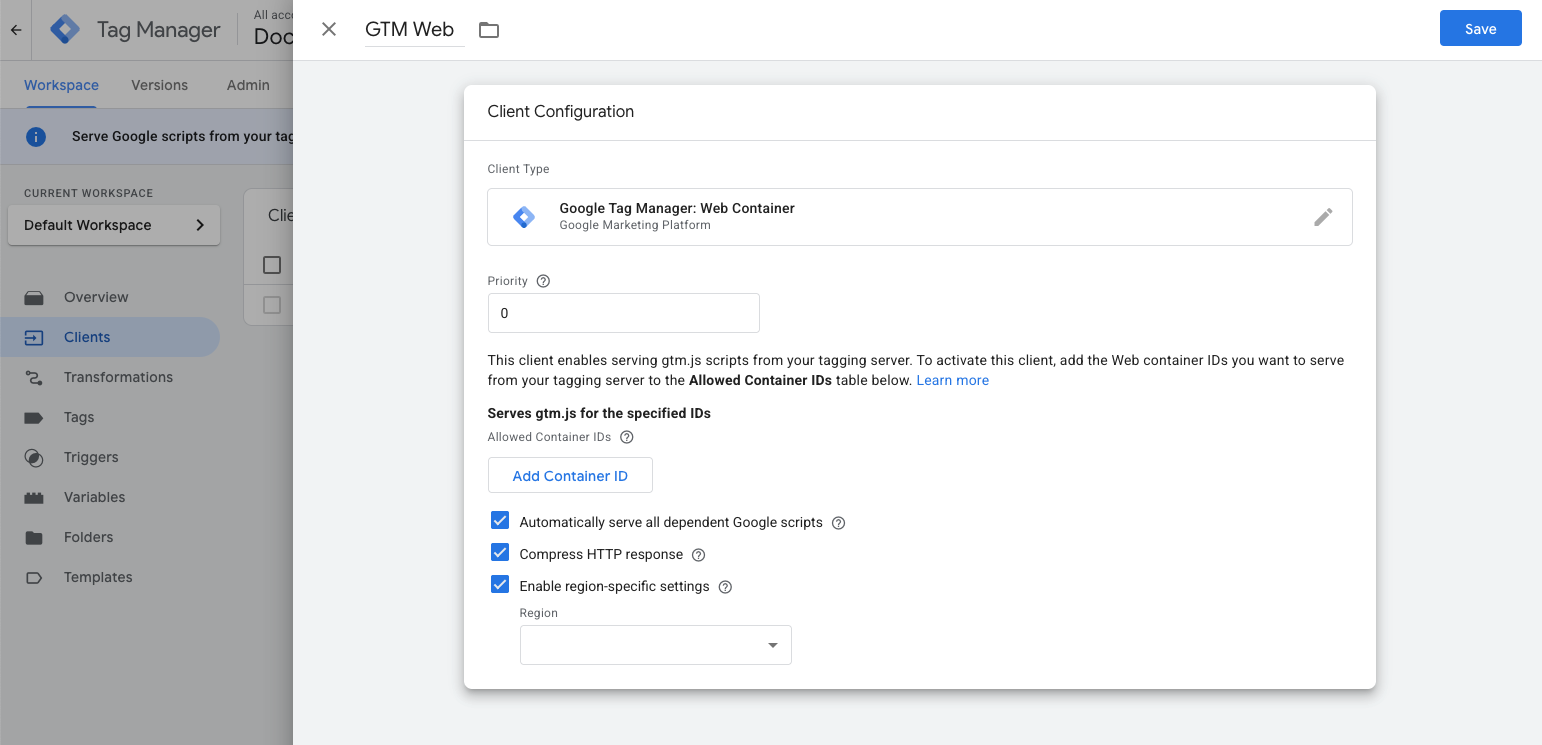
Task: Open help icon for dependent Google scripts
Action: [x=839, y=523]
